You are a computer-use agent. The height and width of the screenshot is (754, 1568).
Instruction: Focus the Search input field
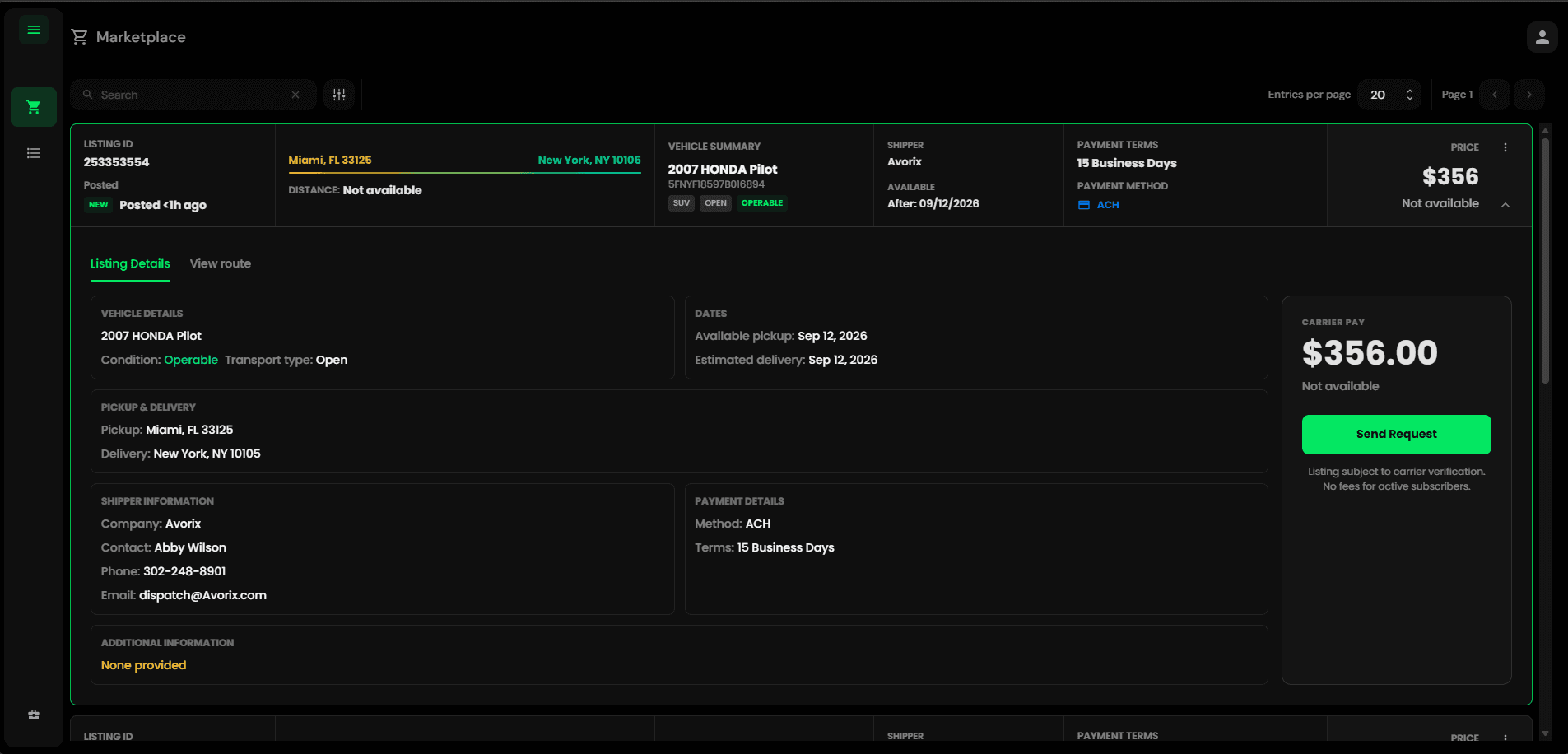pos(193,95)
